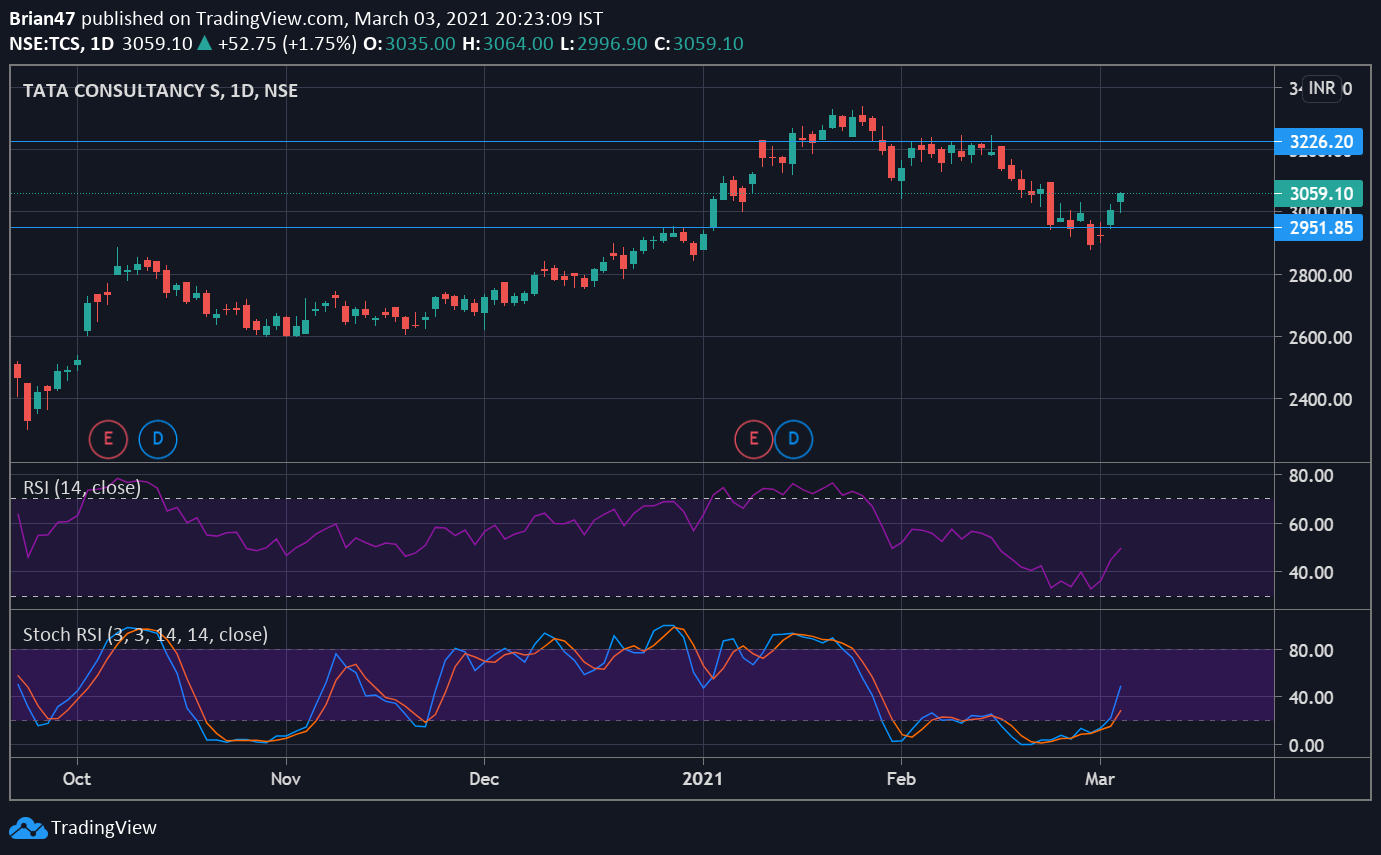The width and height of the screenshot is (1381, 855).
Task: Click the 2400.00 price axis label
Action: click(1320, 399)
